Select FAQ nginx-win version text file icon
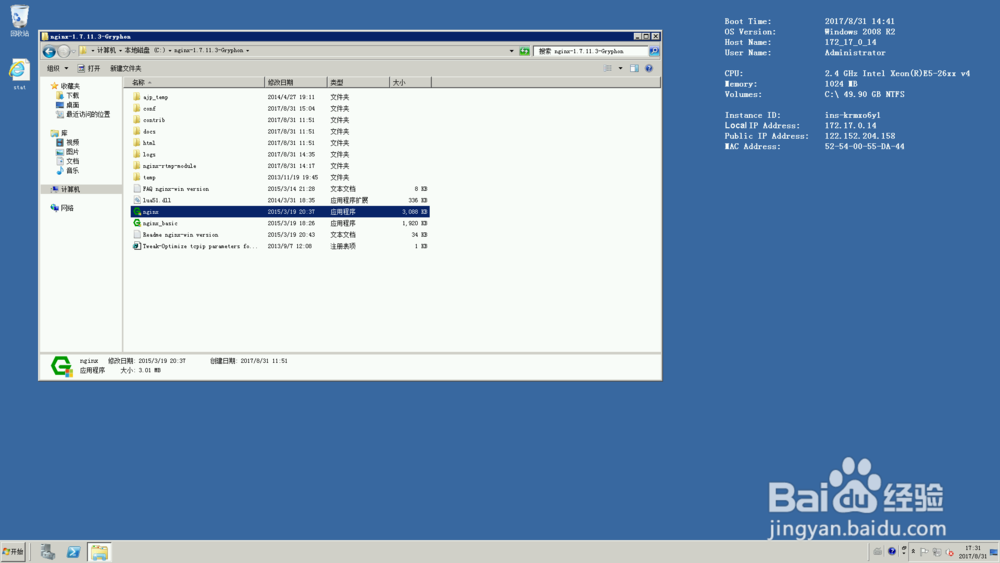This screenshot has height=563, width=1000. 136,189
